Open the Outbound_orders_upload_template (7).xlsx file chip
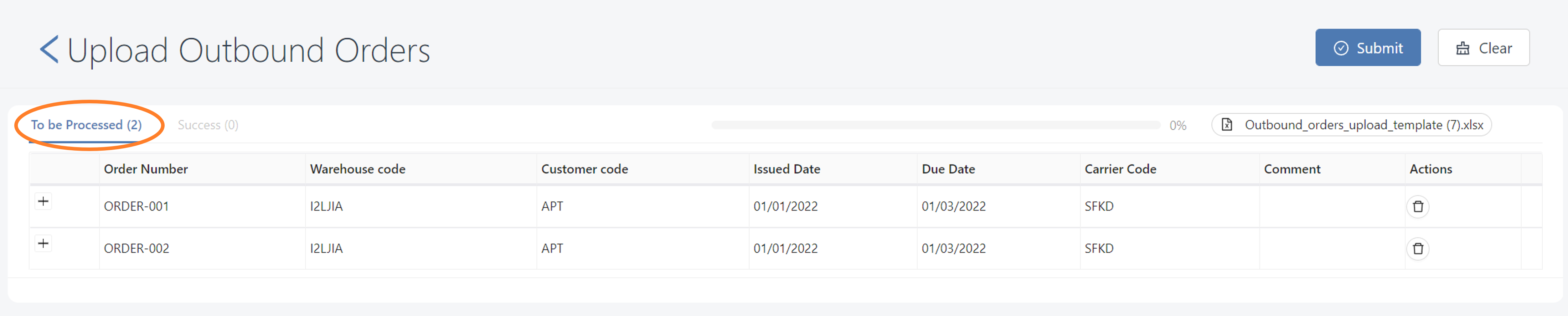1568x316 pixels. 1363,125
